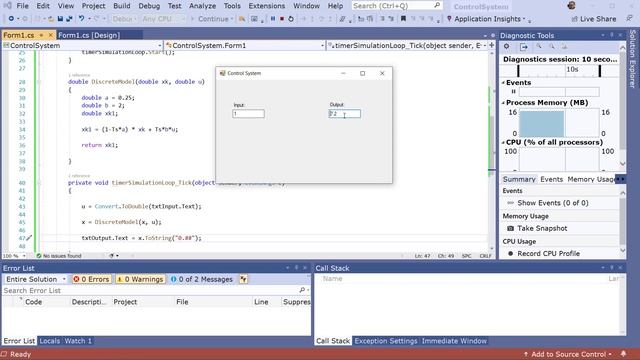Click Application Insights pin icon
The height and width of the screenshot is (360, 640).
(449, 19)
